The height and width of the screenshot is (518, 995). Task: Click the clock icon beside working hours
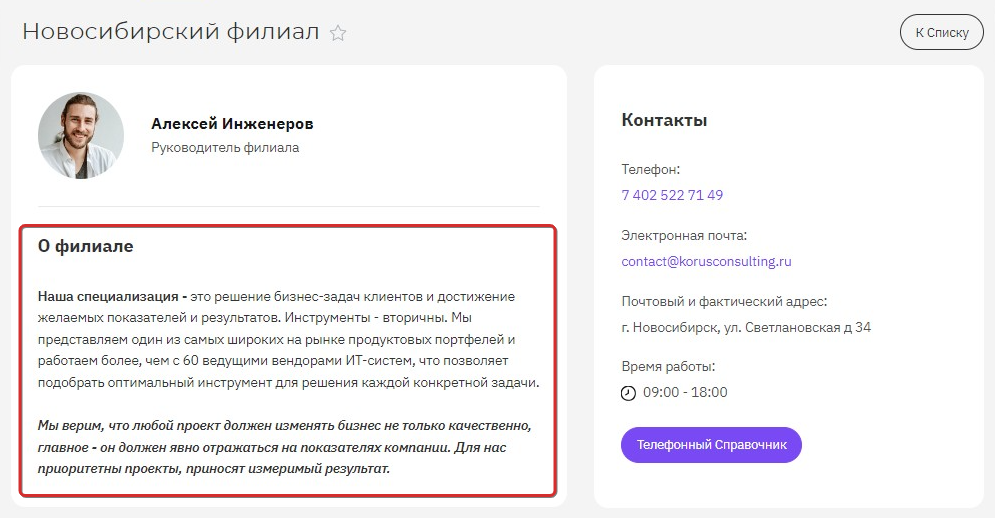[628, 393]
